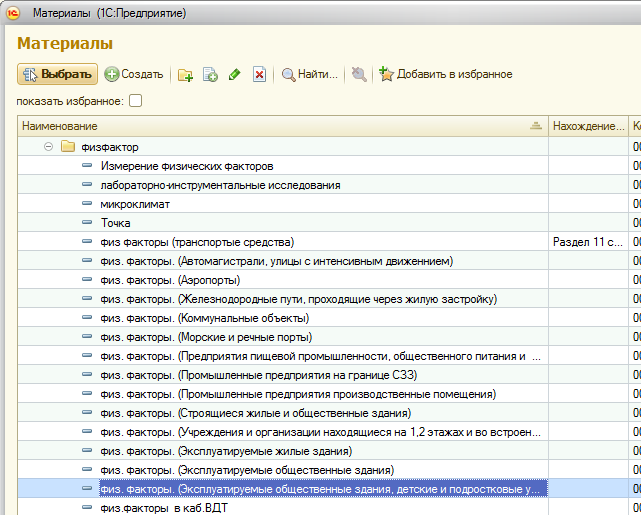
Task: Select физ. факторы (Морские и речные порты)
Action: (x=206, y=337)
